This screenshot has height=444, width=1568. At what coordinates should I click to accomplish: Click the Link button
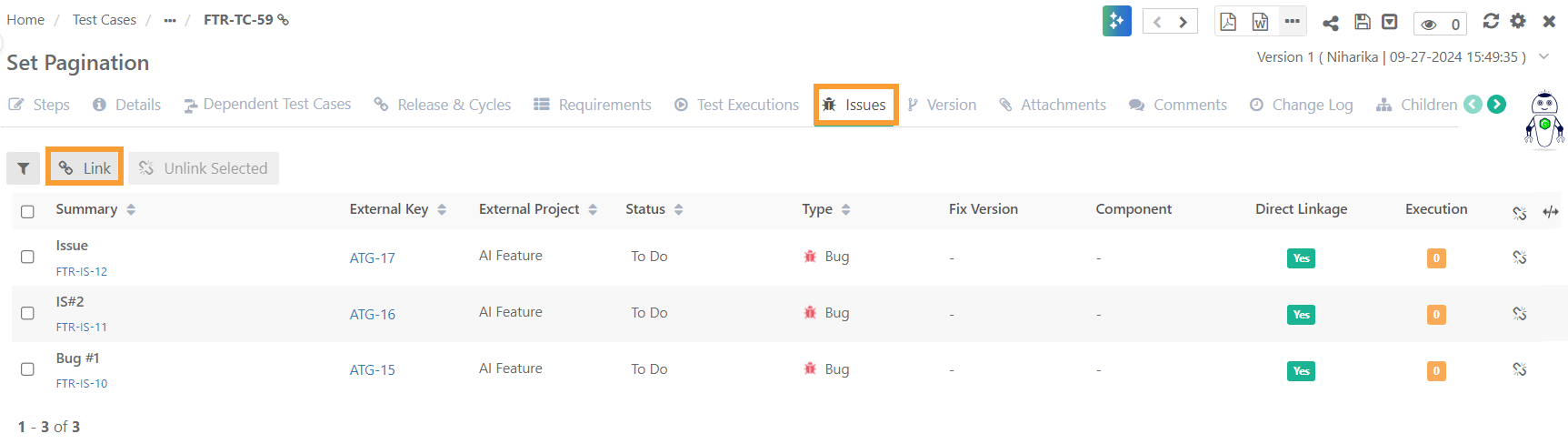click(85, 168)
